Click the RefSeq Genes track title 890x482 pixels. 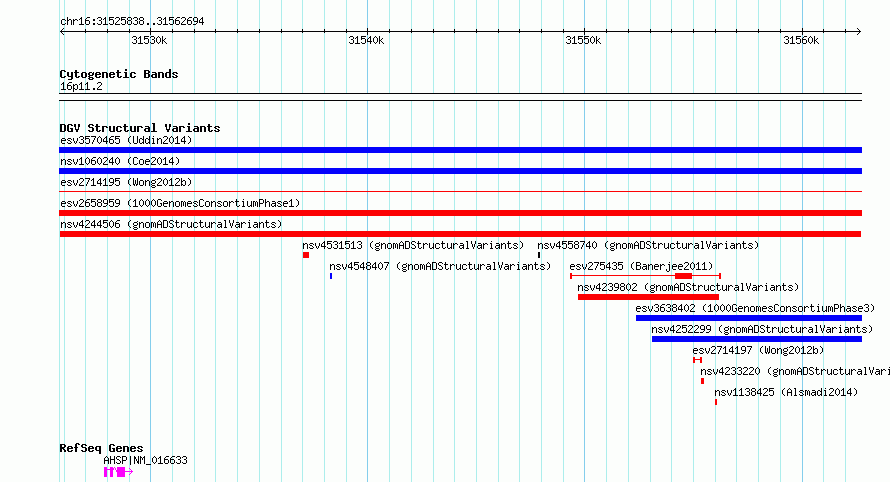tap(101, 449)
